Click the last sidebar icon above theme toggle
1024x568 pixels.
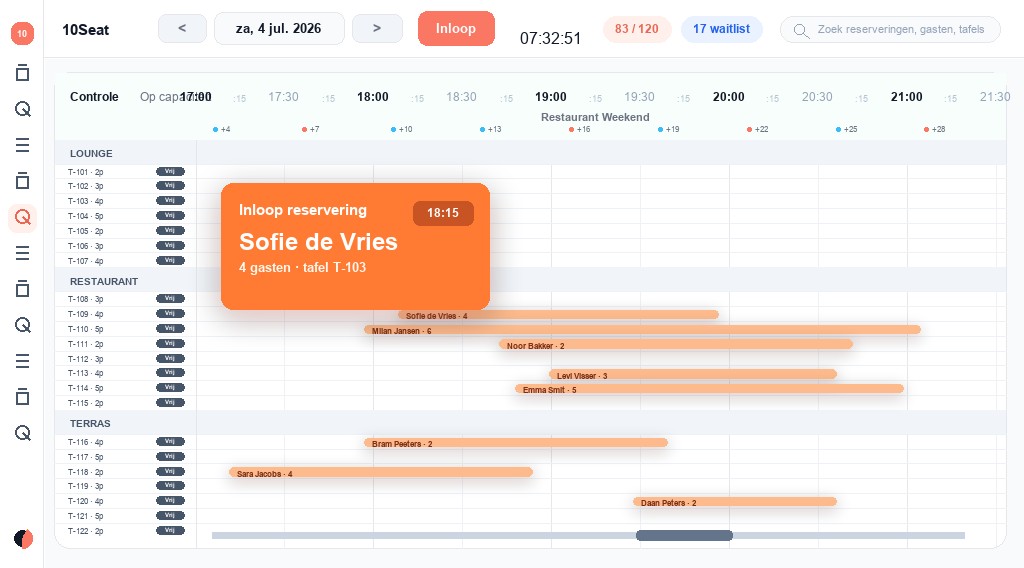click(x=22, y=433)
